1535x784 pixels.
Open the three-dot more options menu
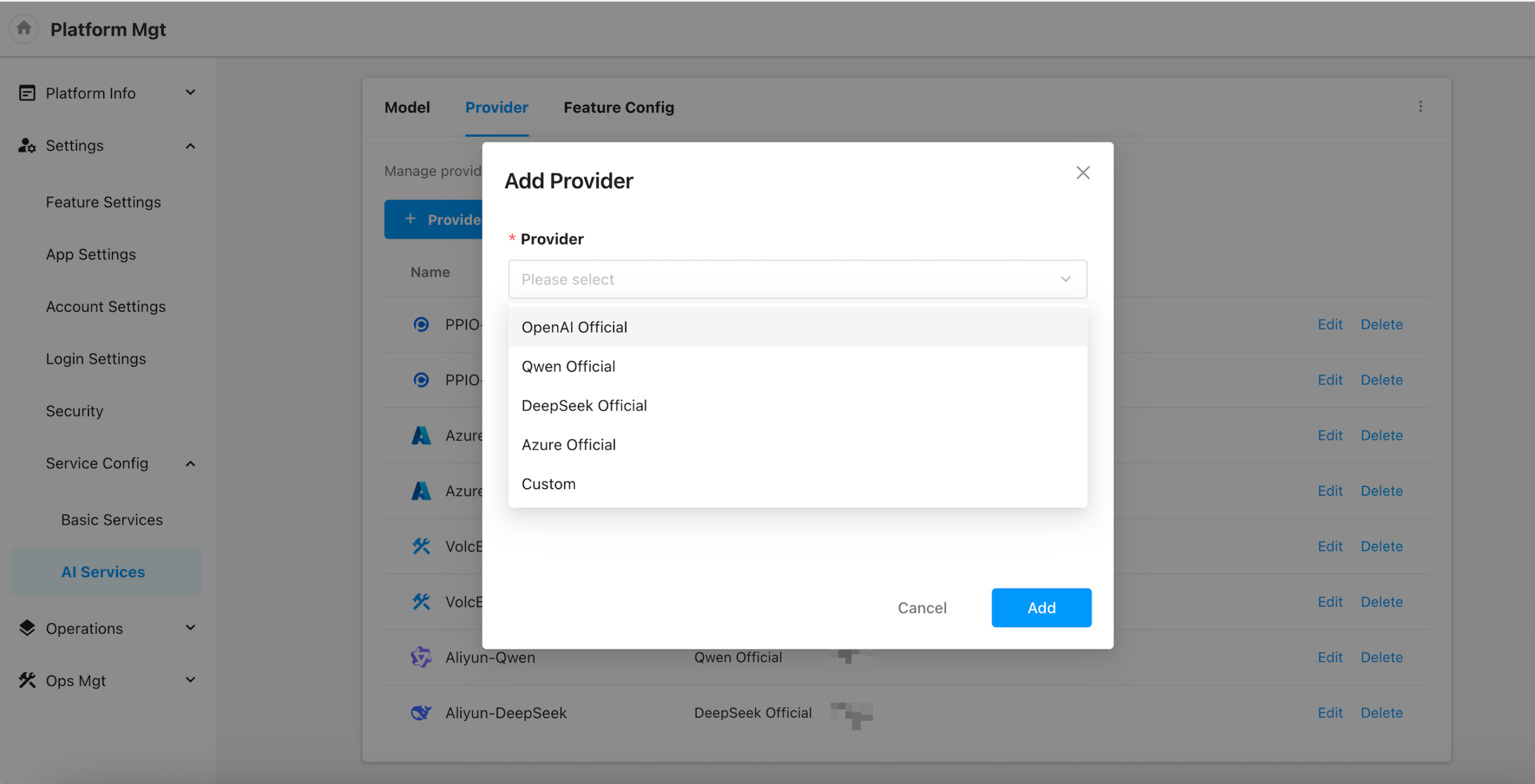coord(1420,107)
